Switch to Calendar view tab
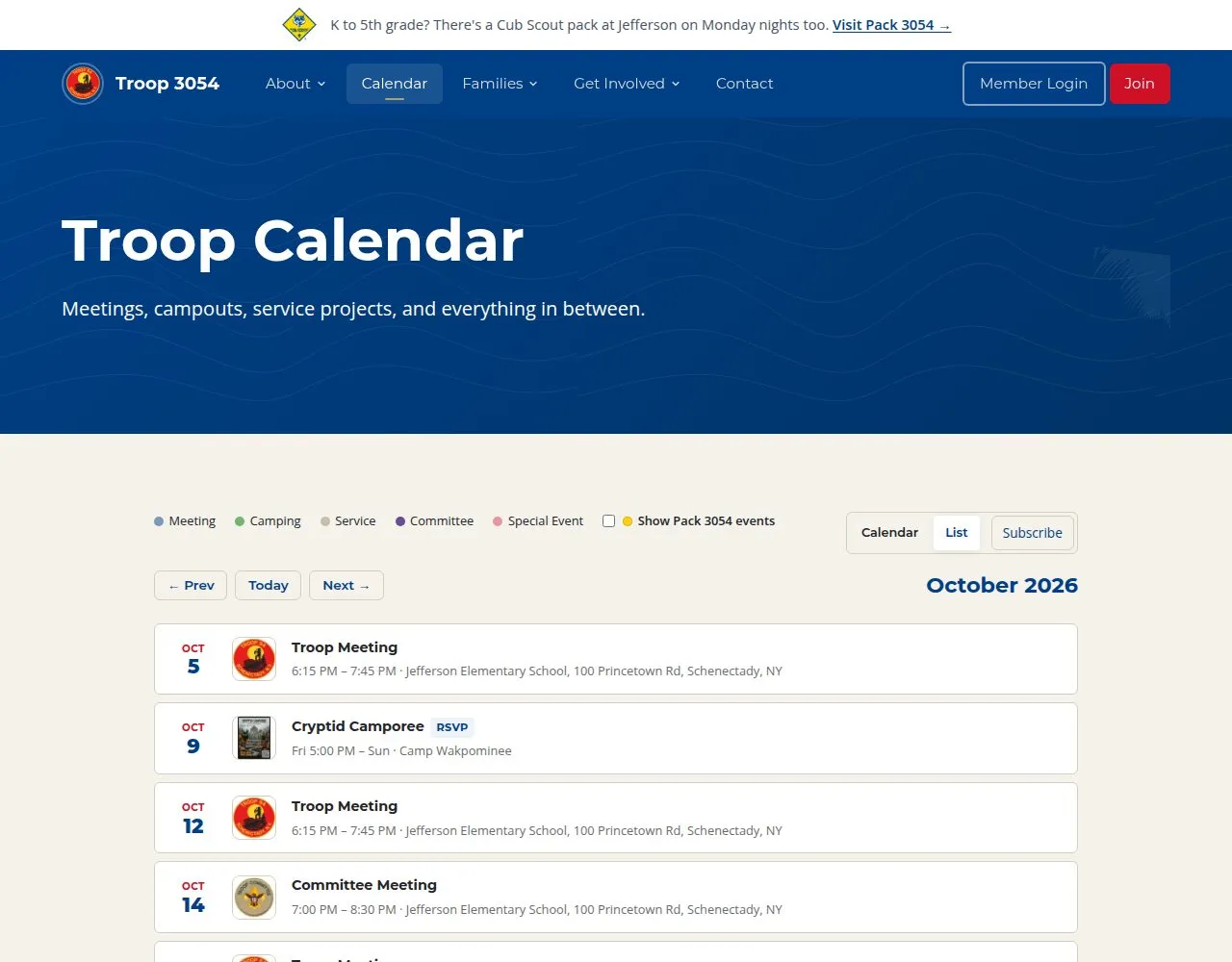Image resolution: width=1232 pixels, height=962 pixels. click(889, 533)
